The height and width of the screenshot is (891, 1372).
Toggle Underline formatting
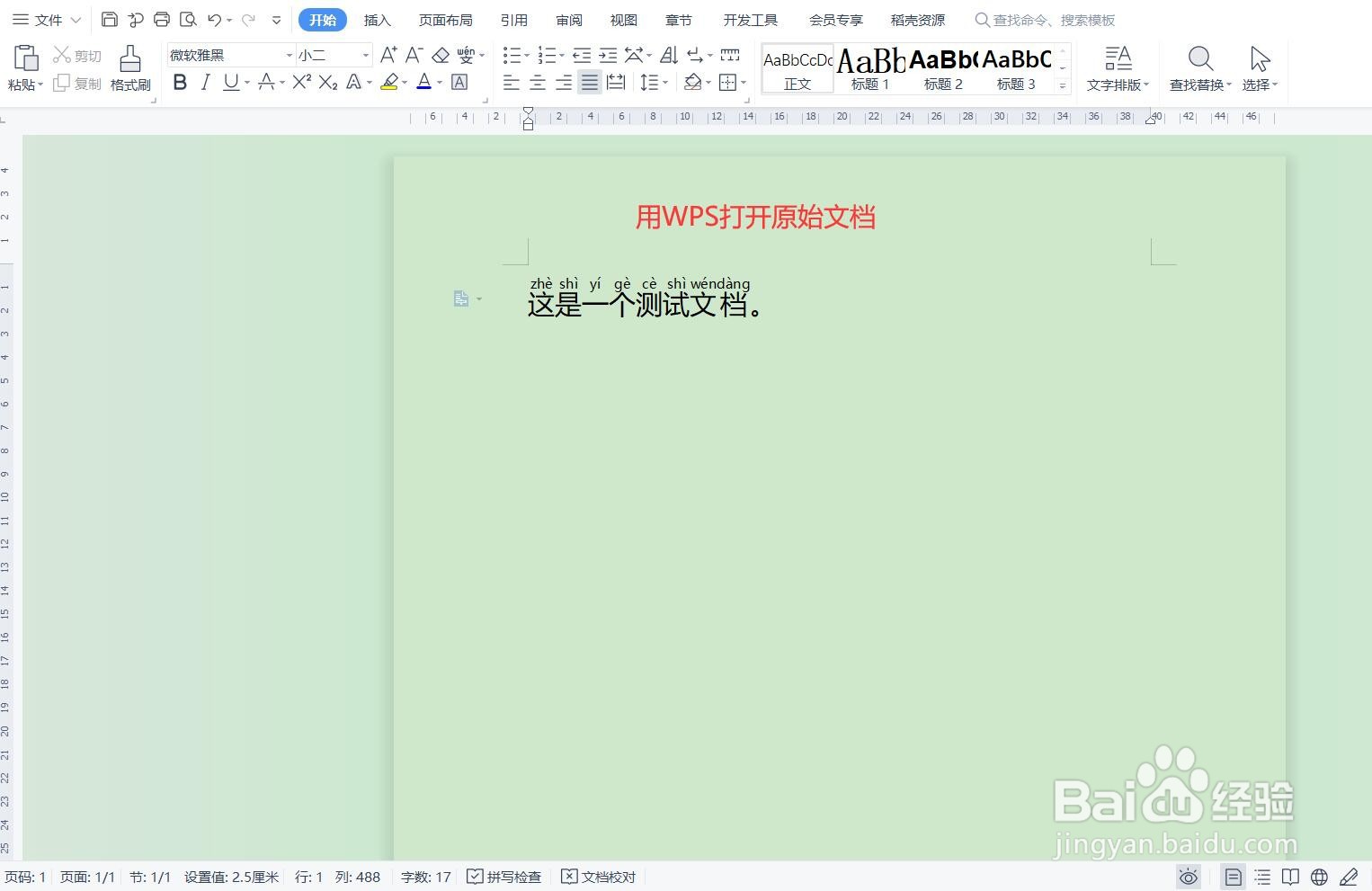231,83
